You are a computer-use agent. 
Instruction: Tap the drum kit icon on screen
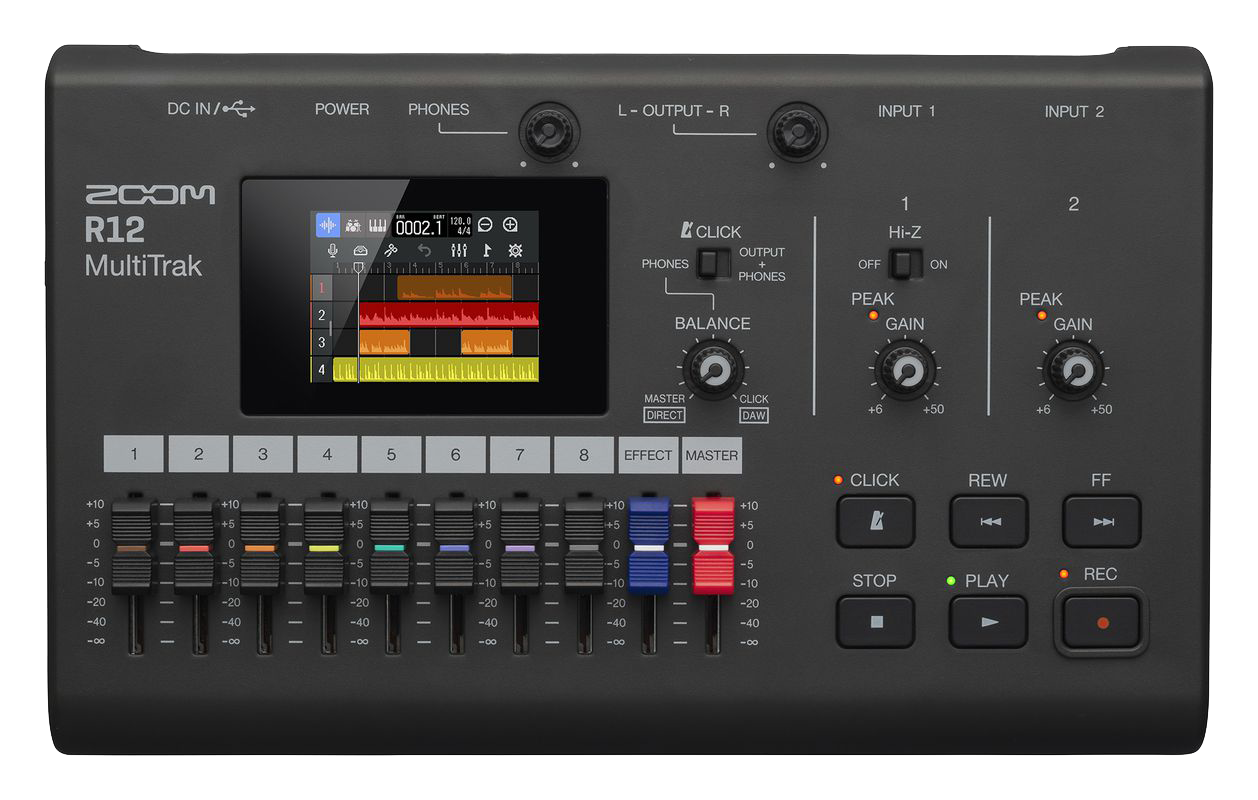click(353, 225)
